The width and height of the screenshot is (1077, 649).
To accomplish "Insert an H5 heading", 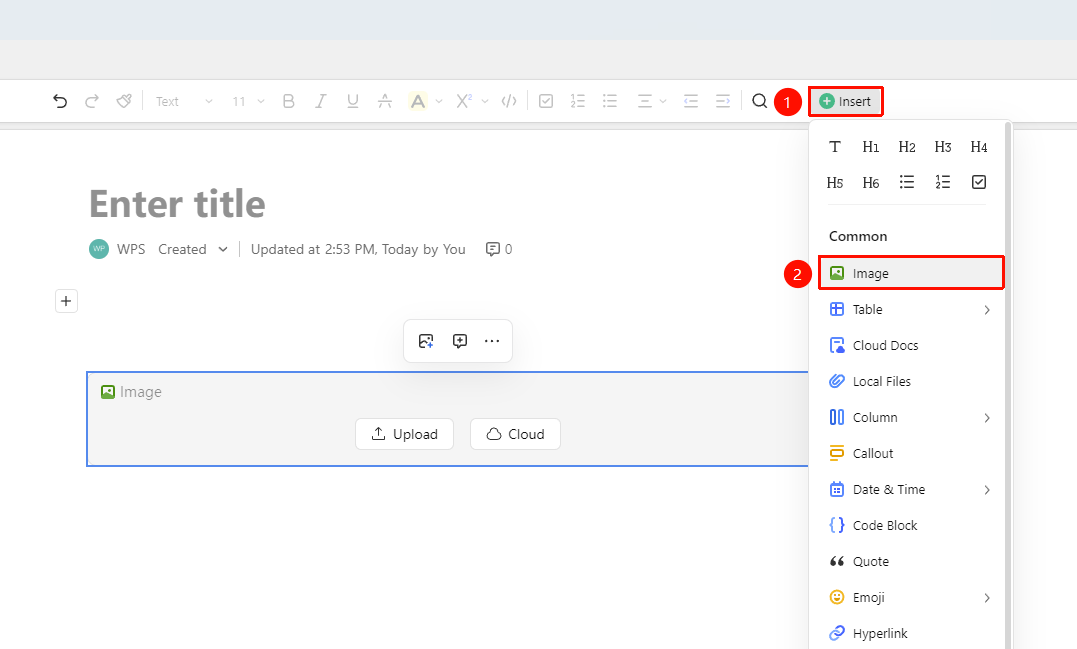I will [x=835, y=182].
